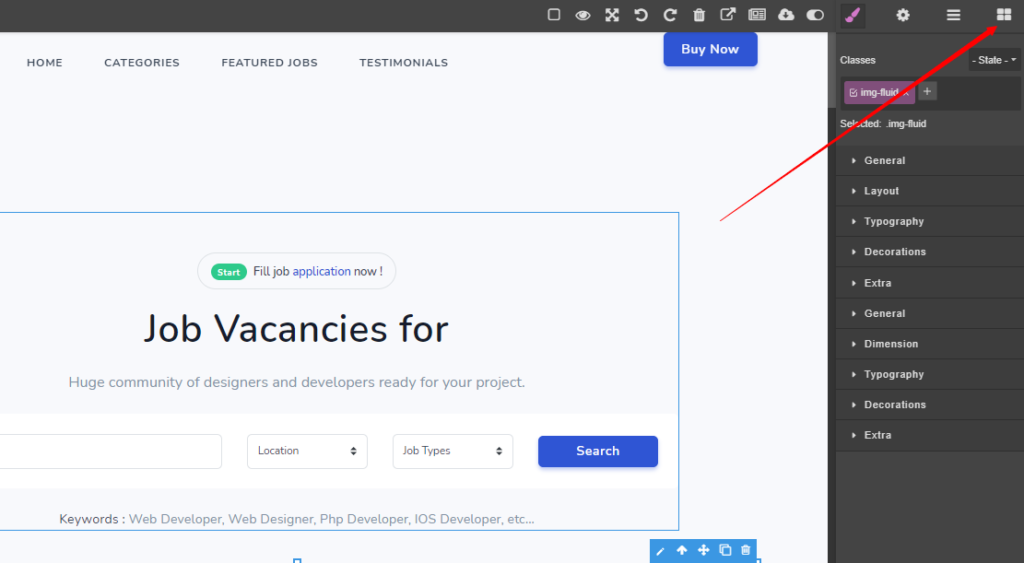Open the State dropdown

[995, 60]
